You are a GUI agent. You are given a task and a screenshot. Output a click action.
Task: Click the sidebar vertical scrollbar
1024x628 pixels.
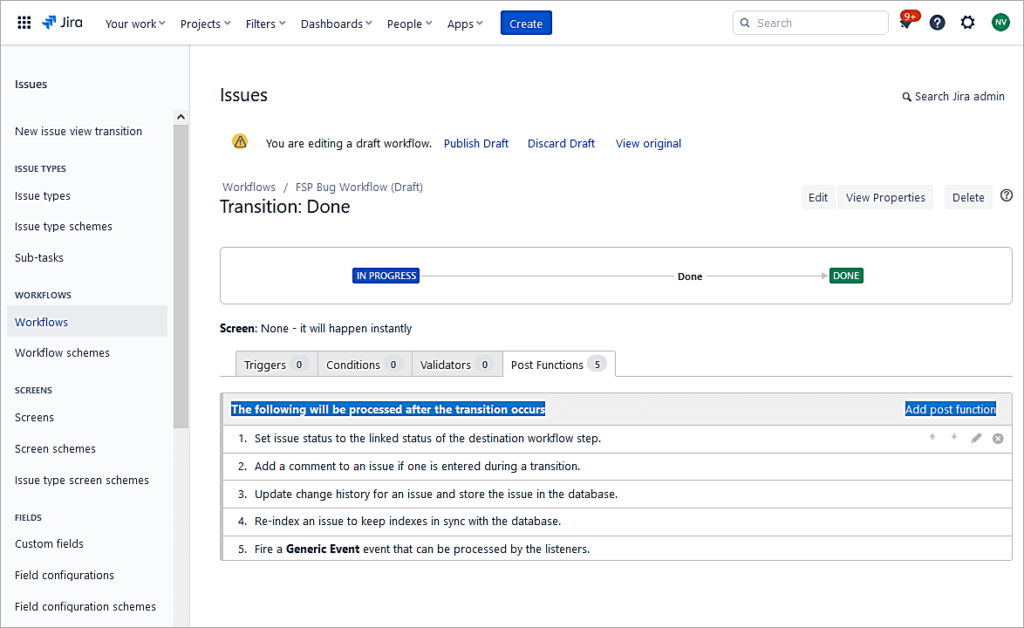click(180, 270)
